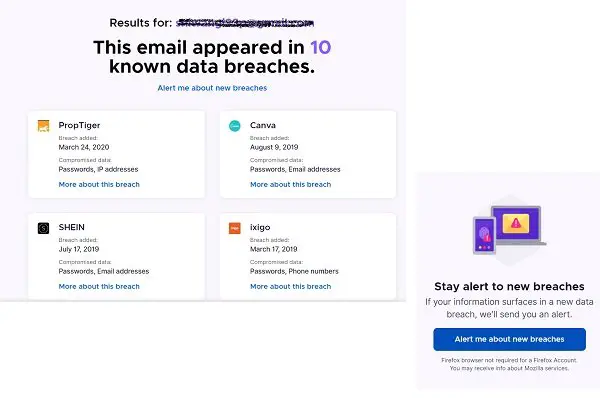
Task: Select the Canva breach card title
Action: pos(262,125)
